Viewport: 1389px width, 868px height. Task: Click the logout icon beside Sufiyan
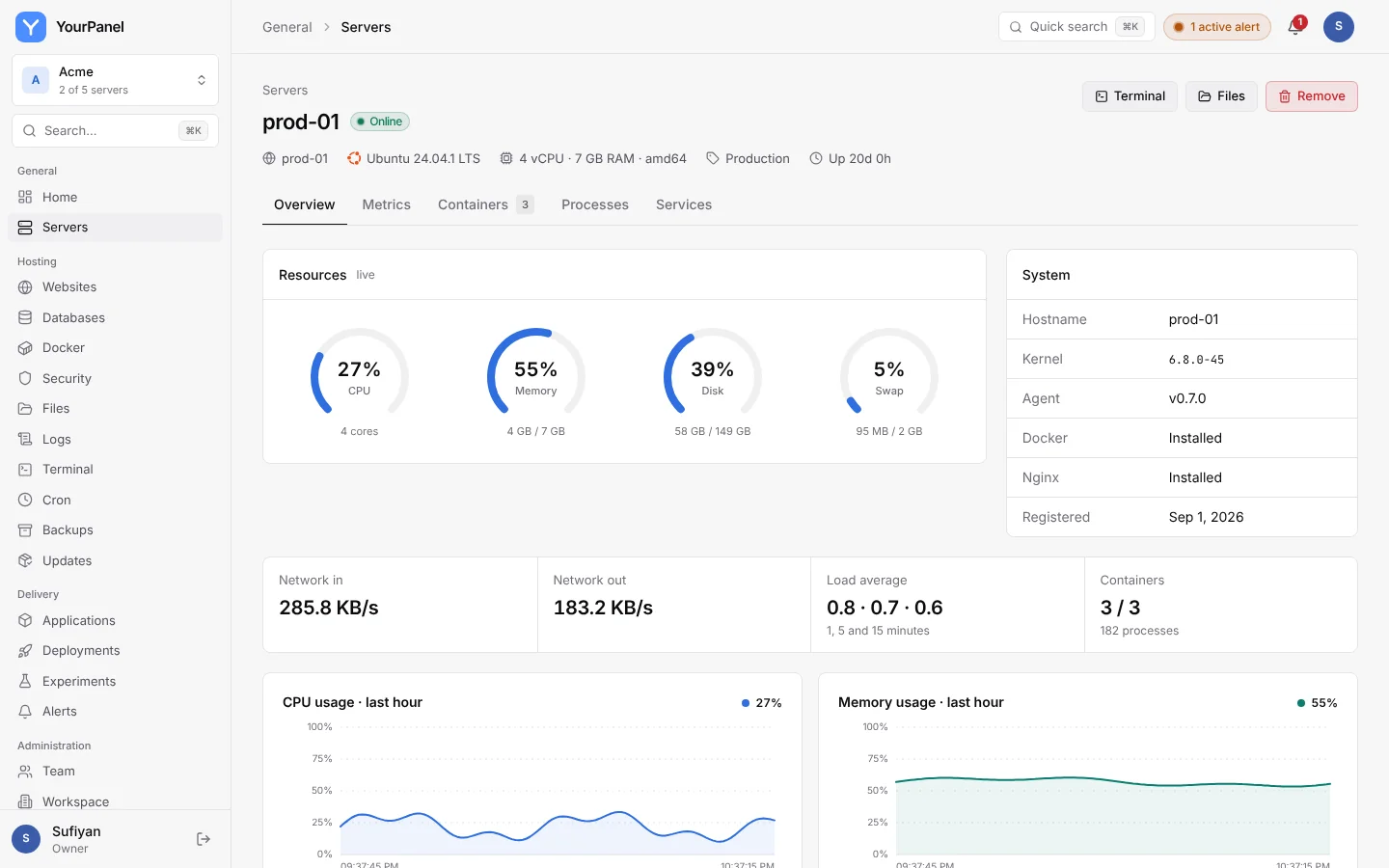click(x=204, y=839)
